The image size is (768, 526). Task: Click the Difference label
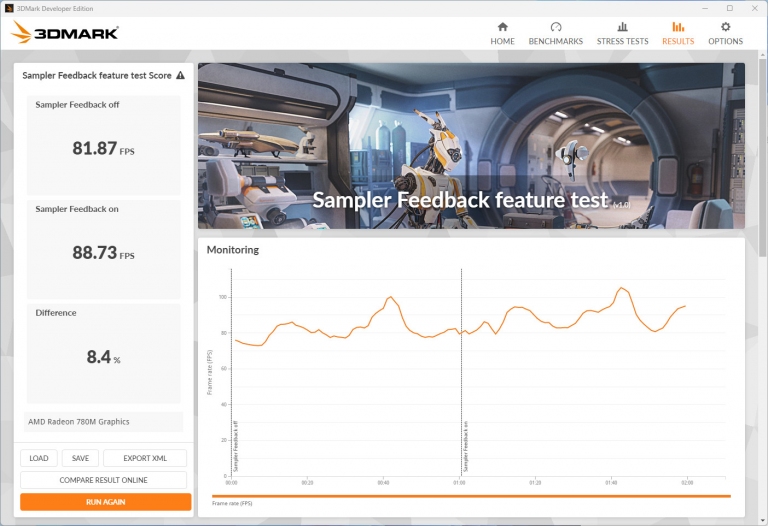coord(56,312)
